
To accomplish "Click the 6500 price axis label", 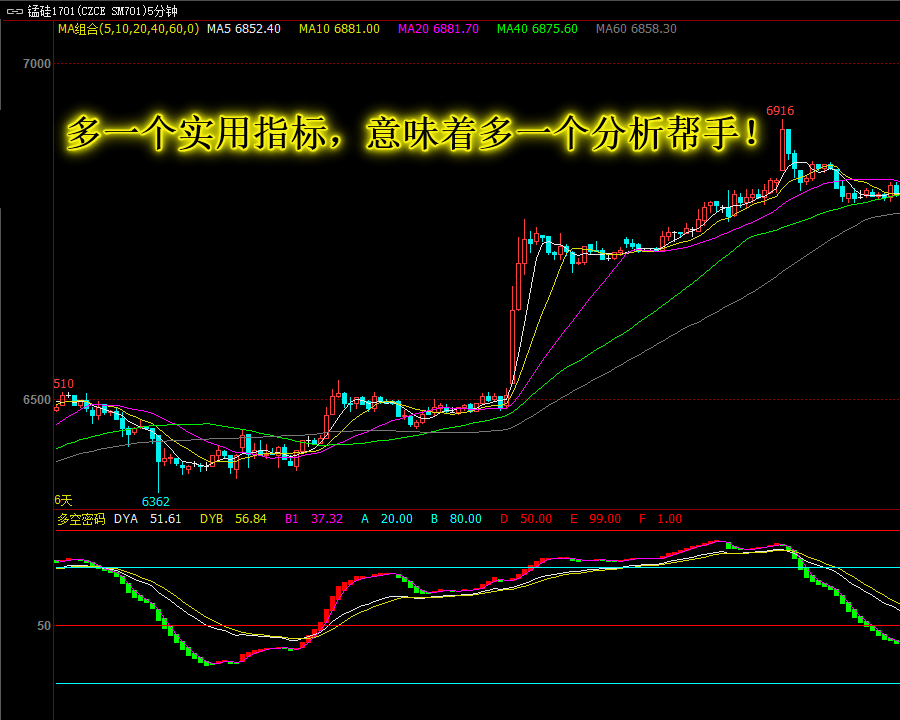I will point(37,400).
